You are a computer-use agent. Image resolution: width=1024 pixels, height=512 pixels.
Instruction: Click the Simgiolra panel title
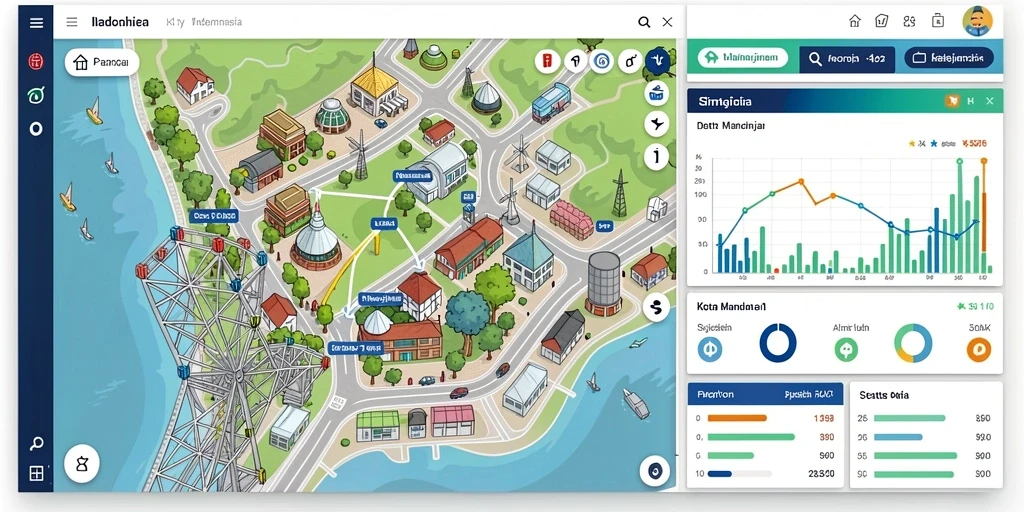[x=725, y=101]
